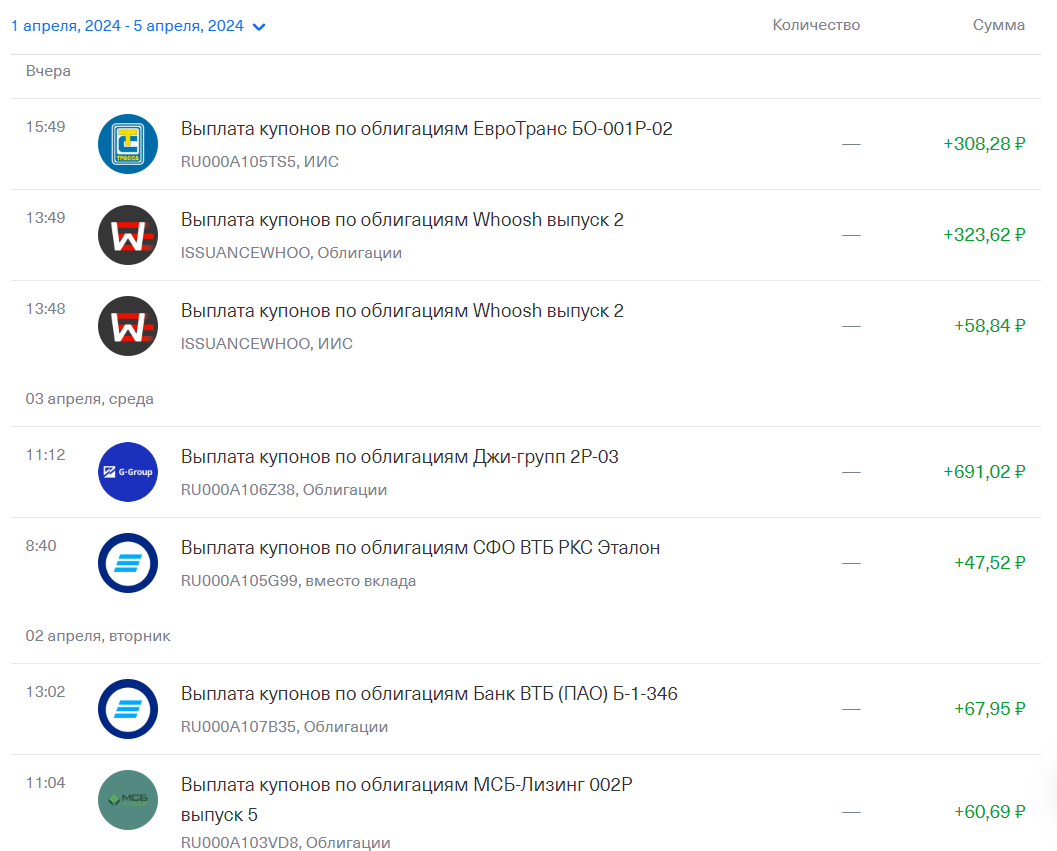This screenshot has width=1057, height=851.
Task: Click the text RU000A105G99, вместо вклада
Action: tap(299, 581)
